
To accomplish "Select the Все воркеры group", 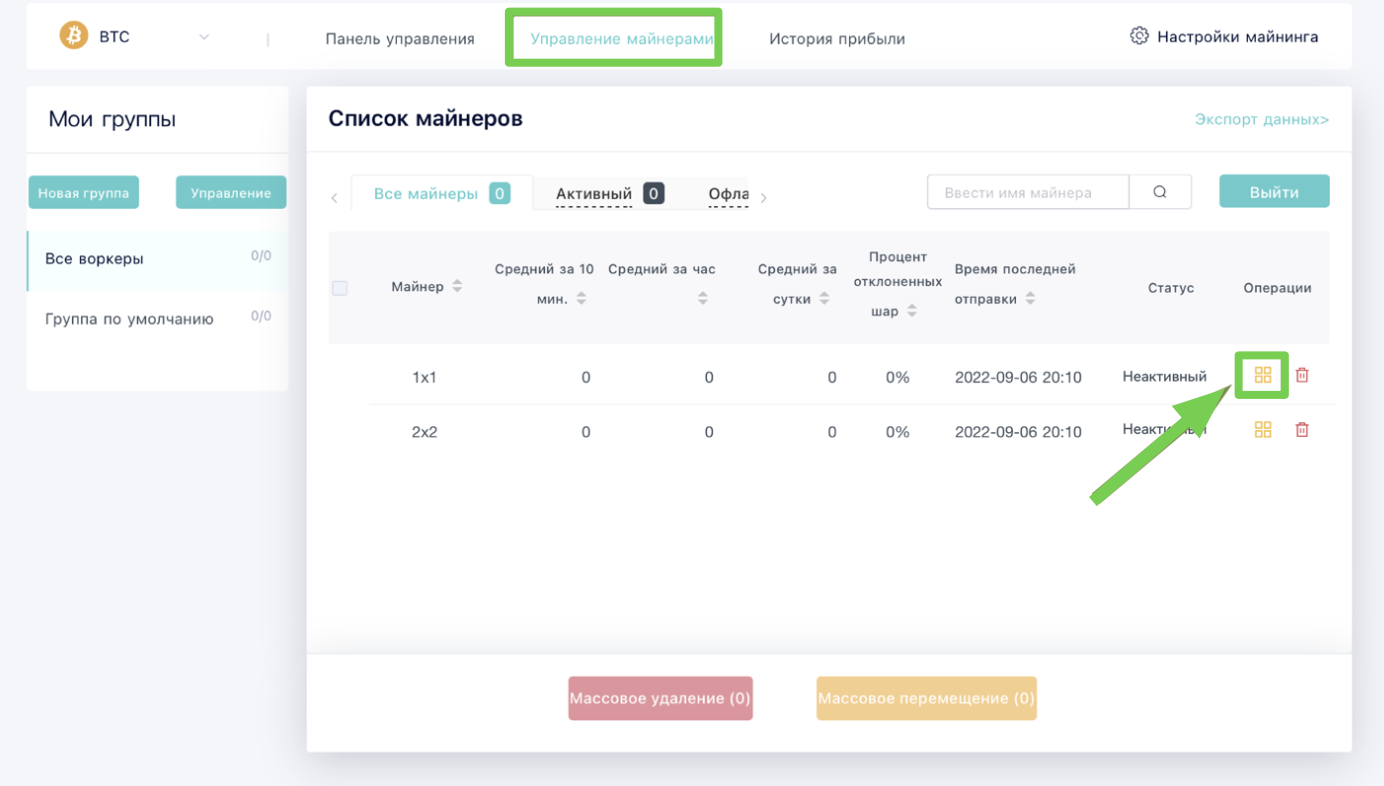I will (158, 259).
